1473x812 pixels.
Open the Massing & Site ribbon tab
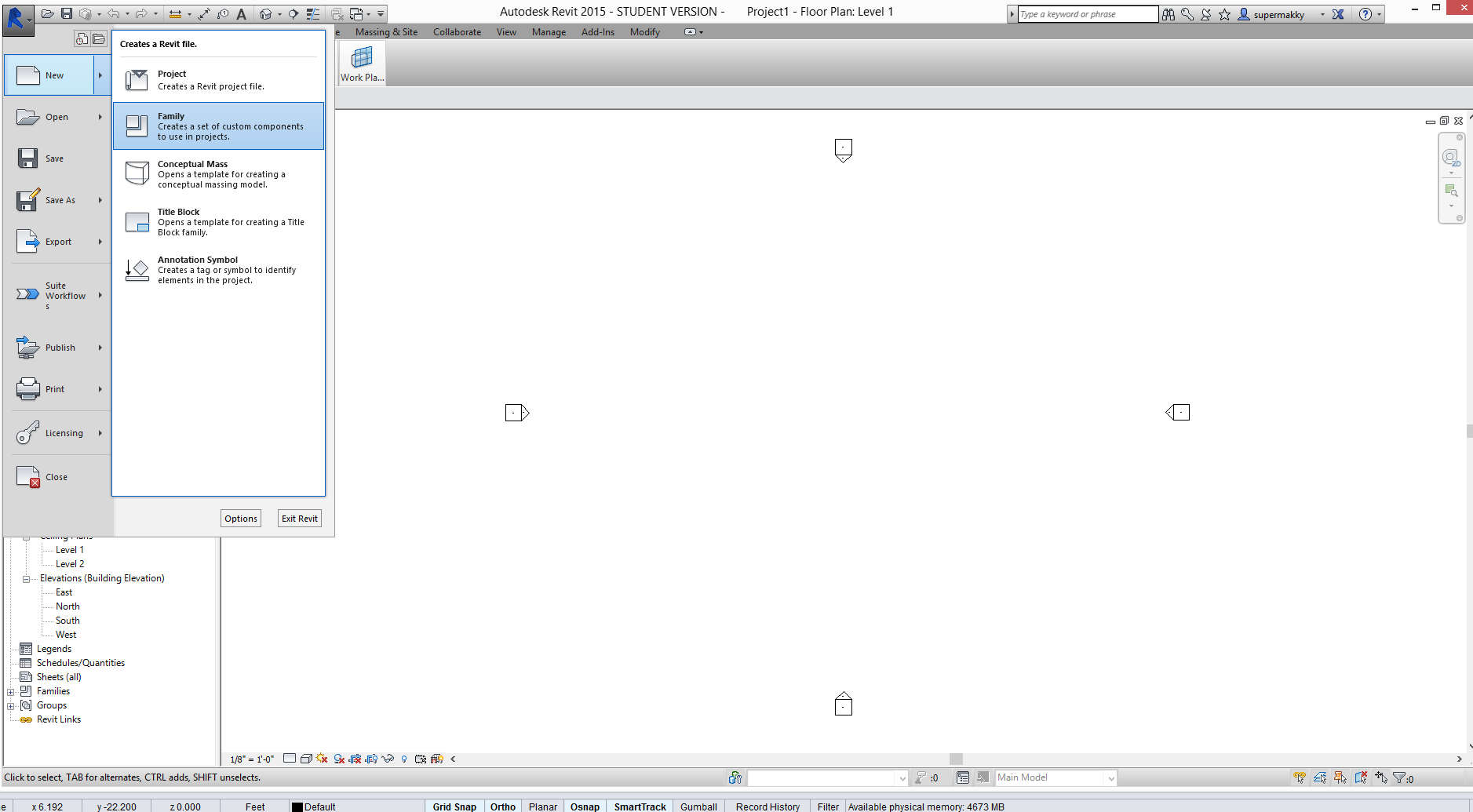click(386, 32)
